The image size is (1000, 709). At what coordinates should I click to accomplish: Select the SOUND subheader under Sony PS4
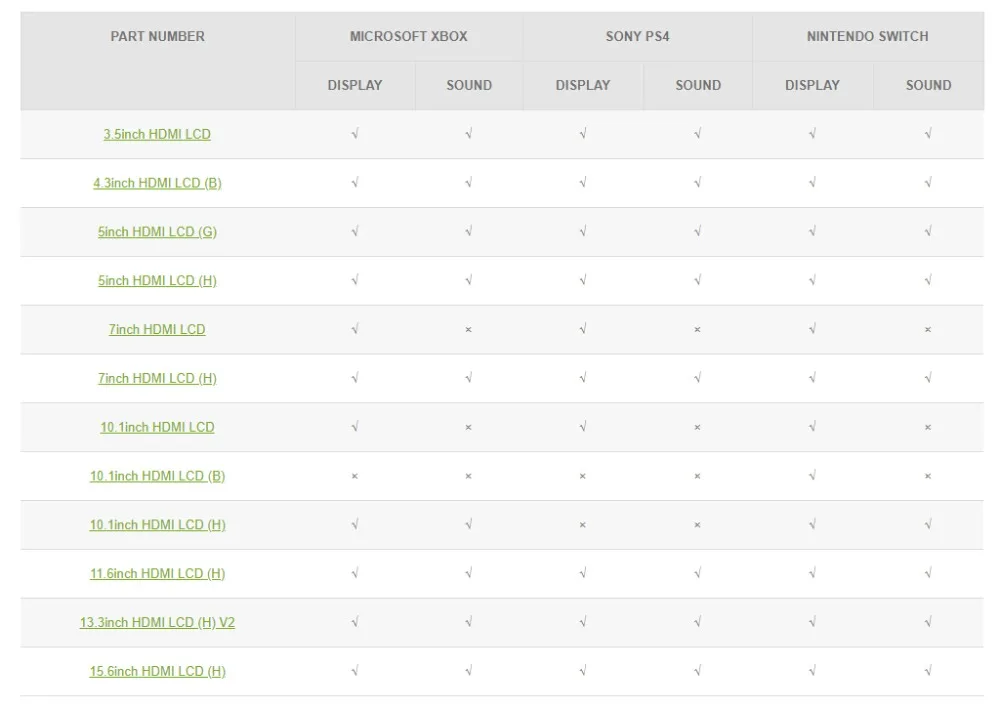pyautogui.click(x=698, y=85)
